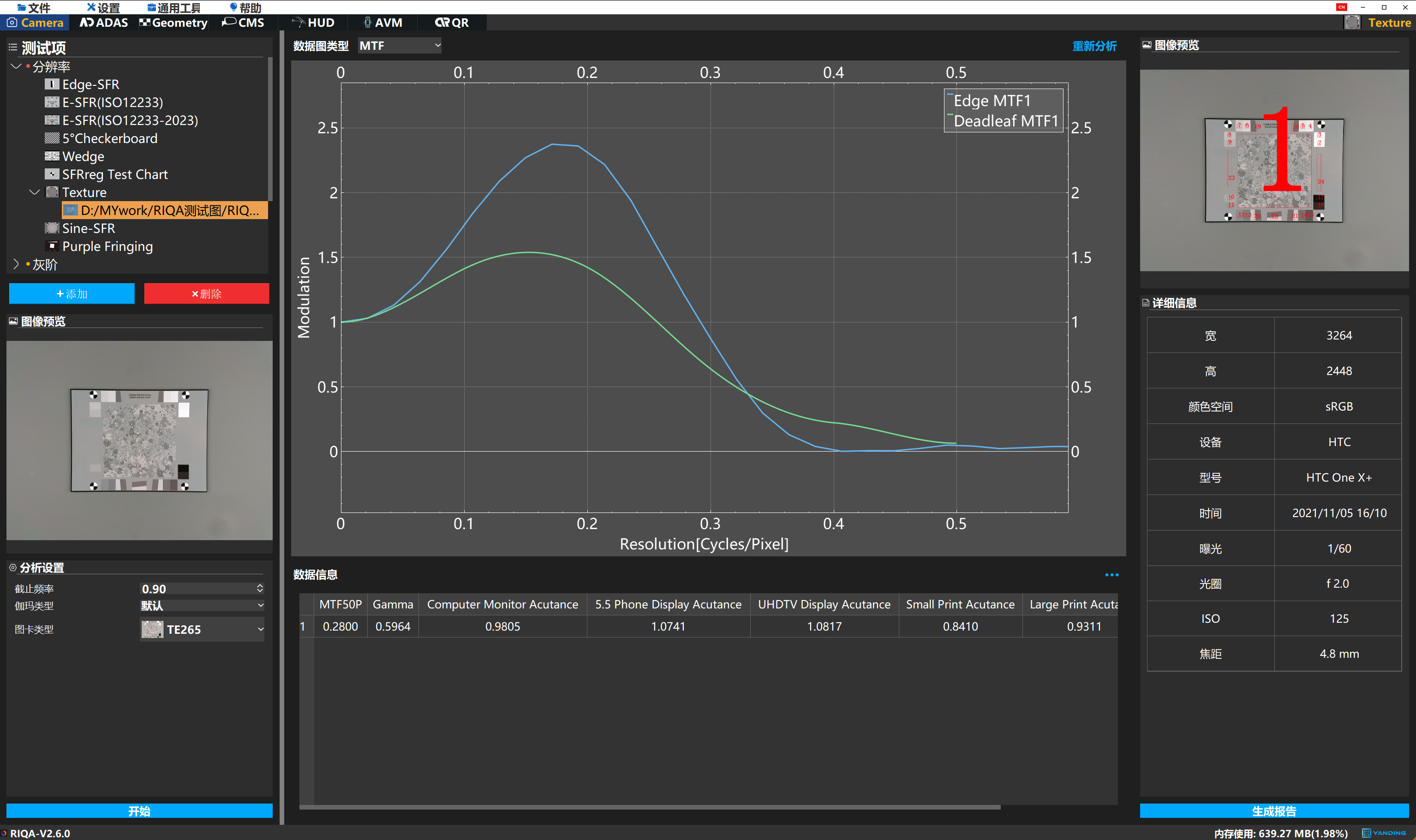The height and width of the screenshot is (840, 1416).
Task: Switch to the ADAS tab
Action: [104, 23]
